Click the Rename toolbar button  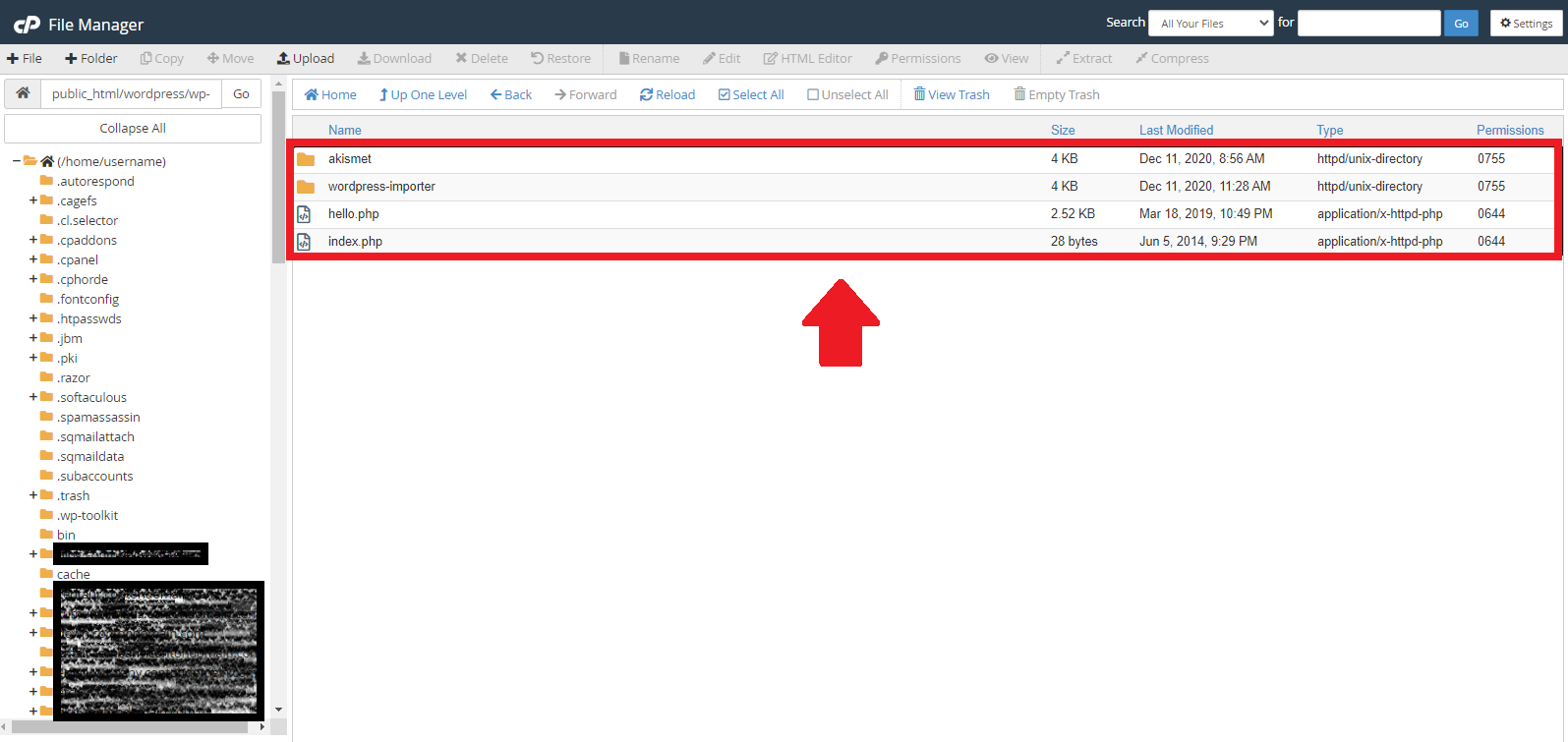click(x=649, y=59)
